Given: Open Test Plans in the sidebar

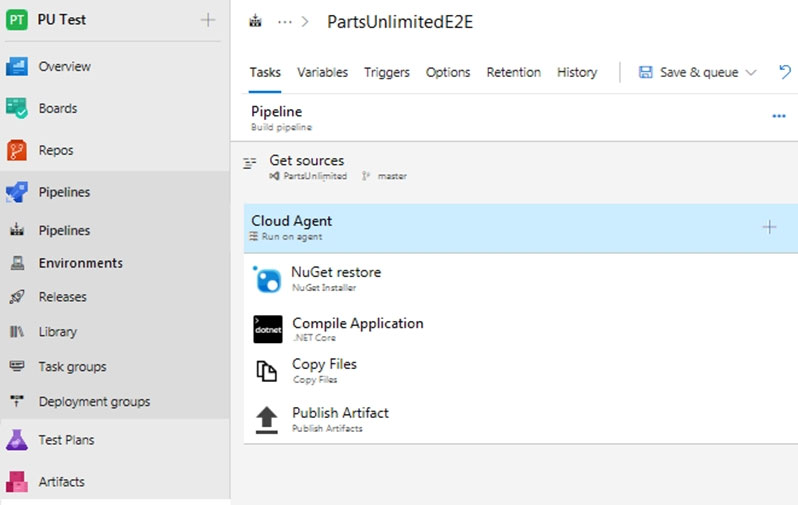Looking at the screenshot, I should 66,440.
